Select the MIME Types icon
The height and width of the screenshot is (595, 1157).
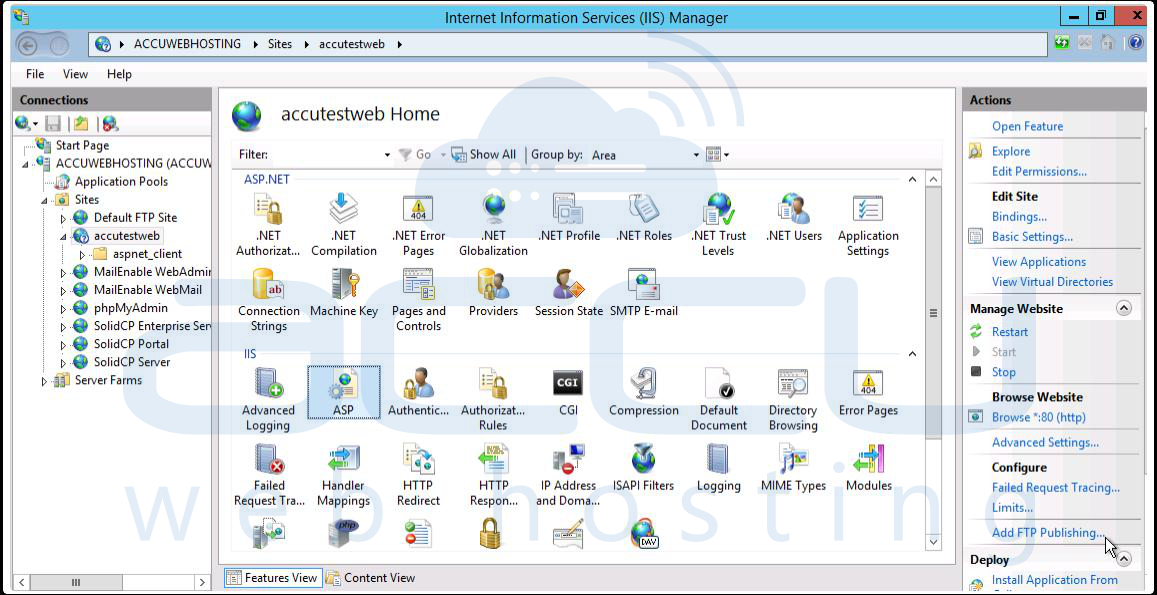point(794,467)
